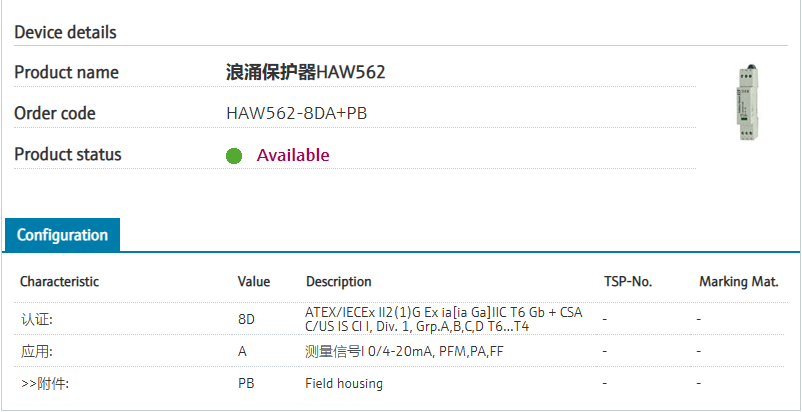Click the value 8D cell
This screenshot has height=412, width=802.
pos(246,320)
